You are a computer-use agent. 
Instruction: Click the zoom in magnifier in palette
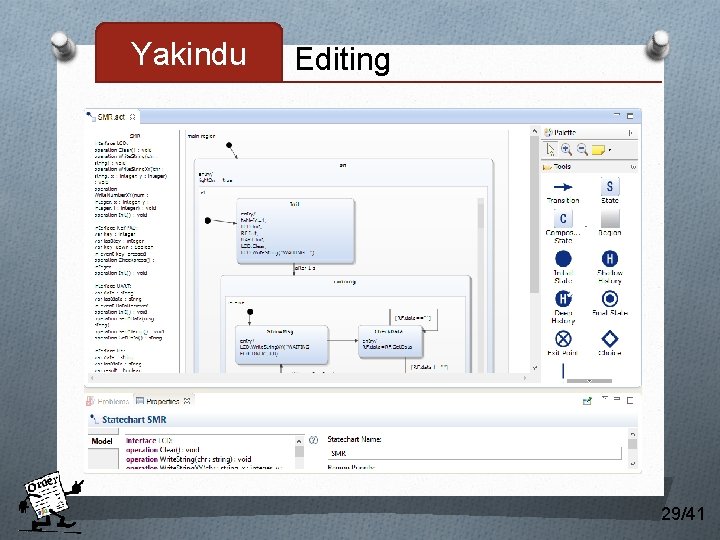[x=566, y=149]
